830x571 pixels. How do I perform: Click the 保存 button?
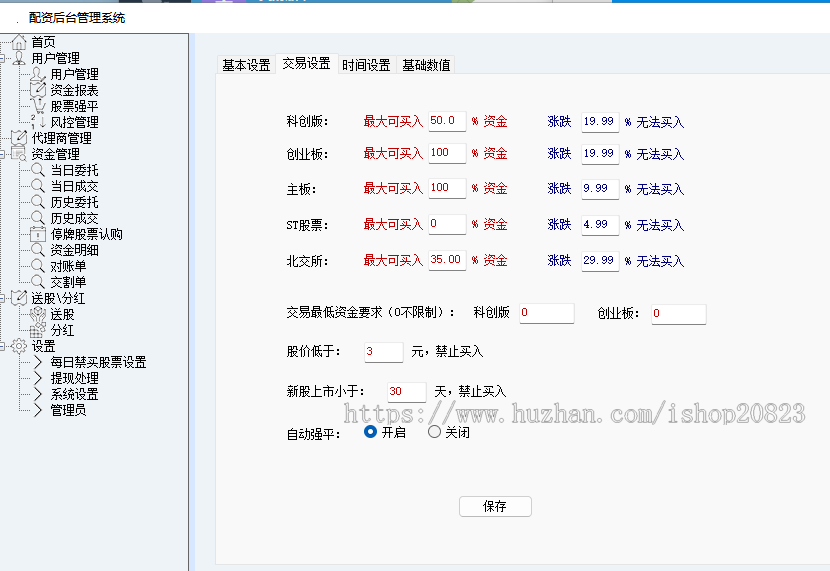click(x=495, y=506)
